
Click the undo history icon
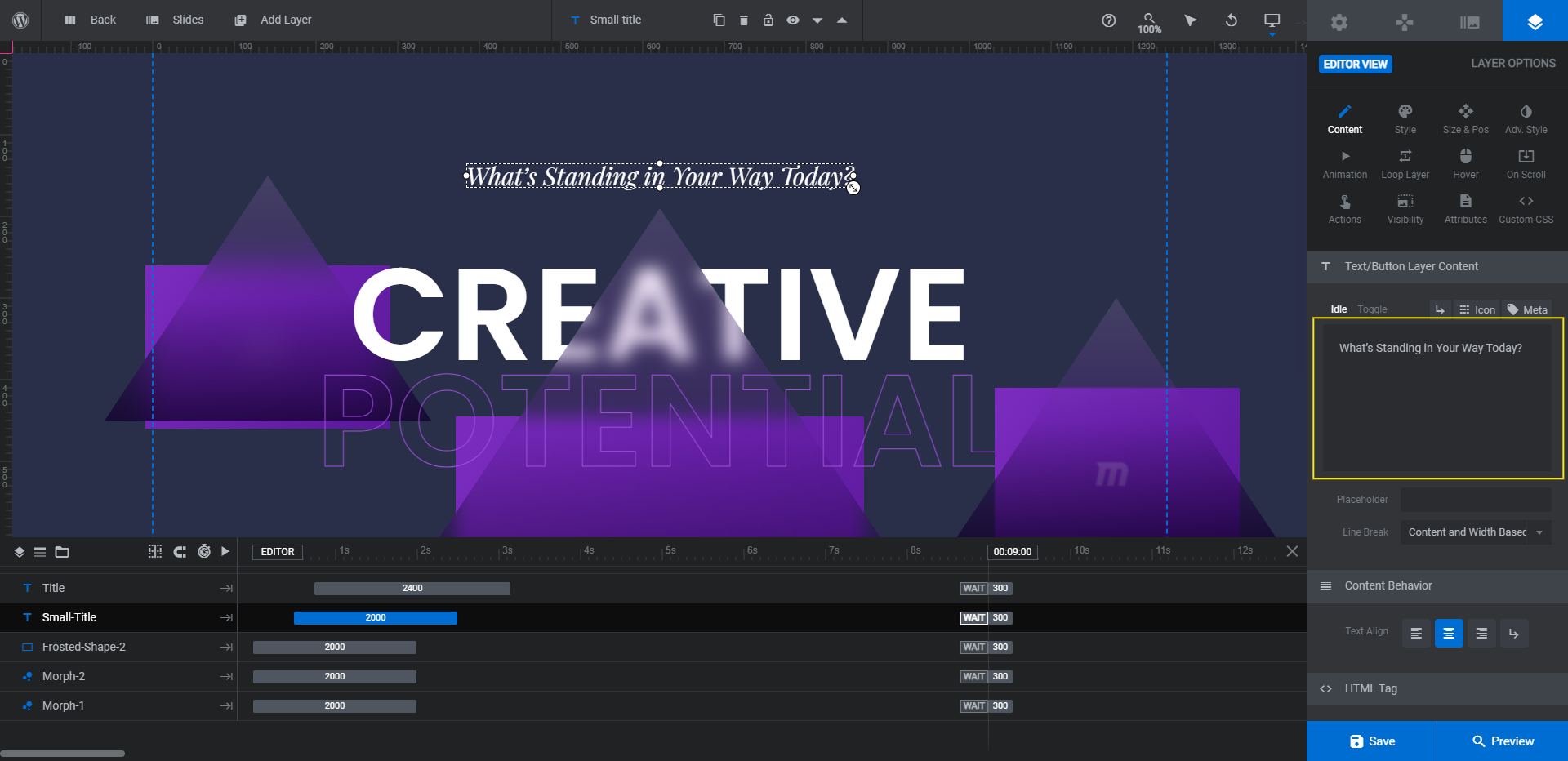coord(1232,20)
